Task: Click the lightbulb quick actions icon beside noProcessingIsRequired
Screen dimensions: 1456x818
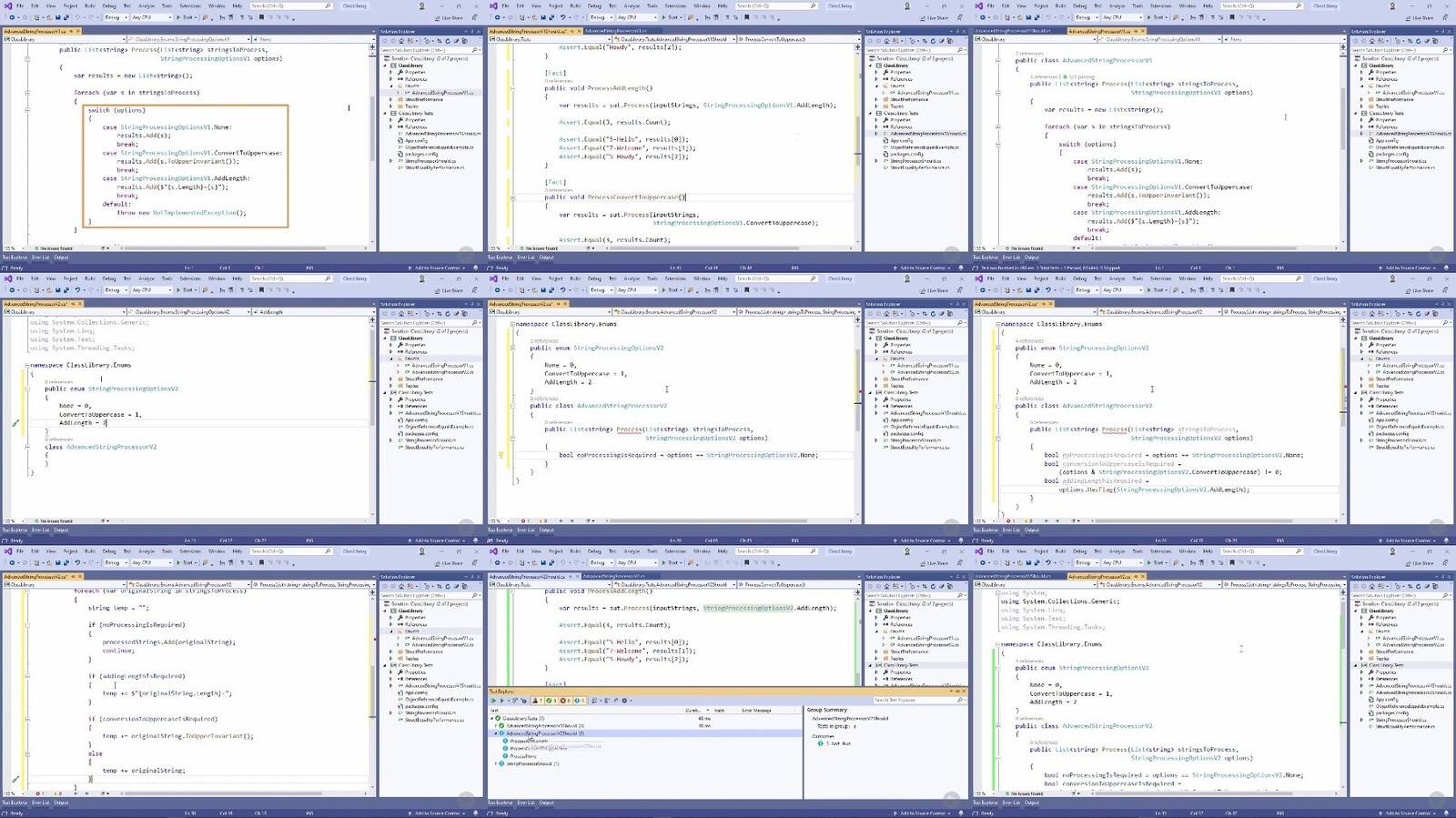Action: (x=500, y=455)
